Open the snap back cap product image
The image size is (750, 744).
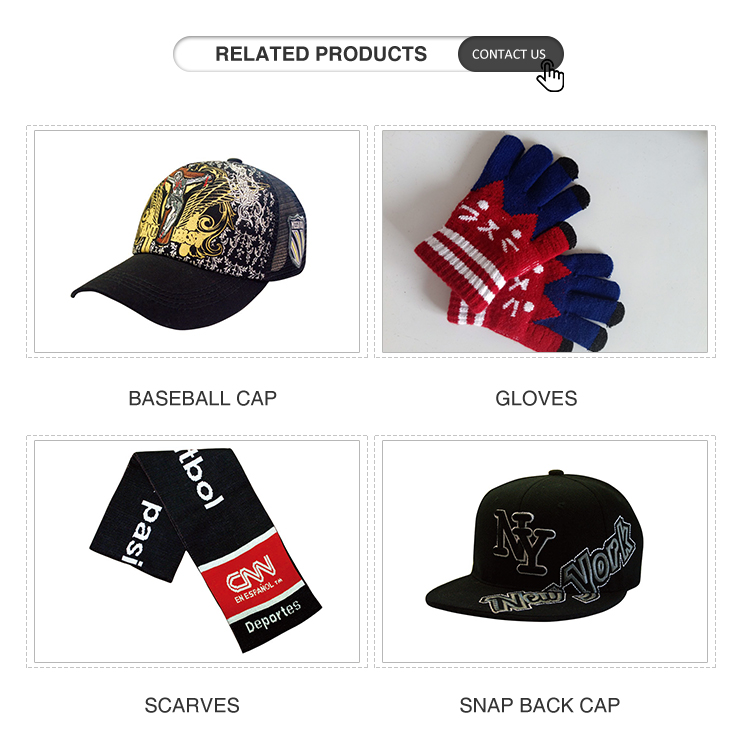pos(545,551)
